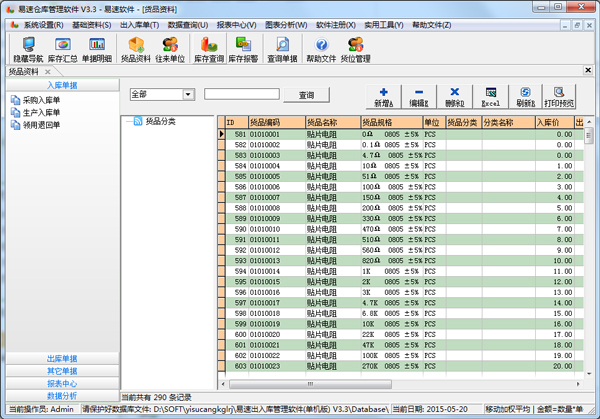Click the 库存报警 toolbar icon

[x=243, y=49]
